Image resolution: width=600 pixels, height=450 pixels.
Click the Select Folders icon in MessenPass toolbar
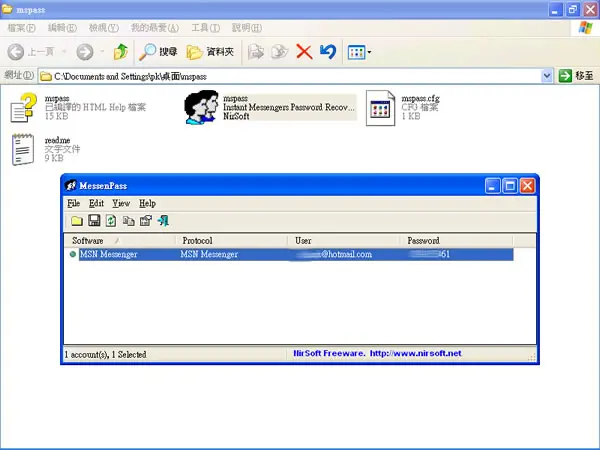[x=77, y=221]
